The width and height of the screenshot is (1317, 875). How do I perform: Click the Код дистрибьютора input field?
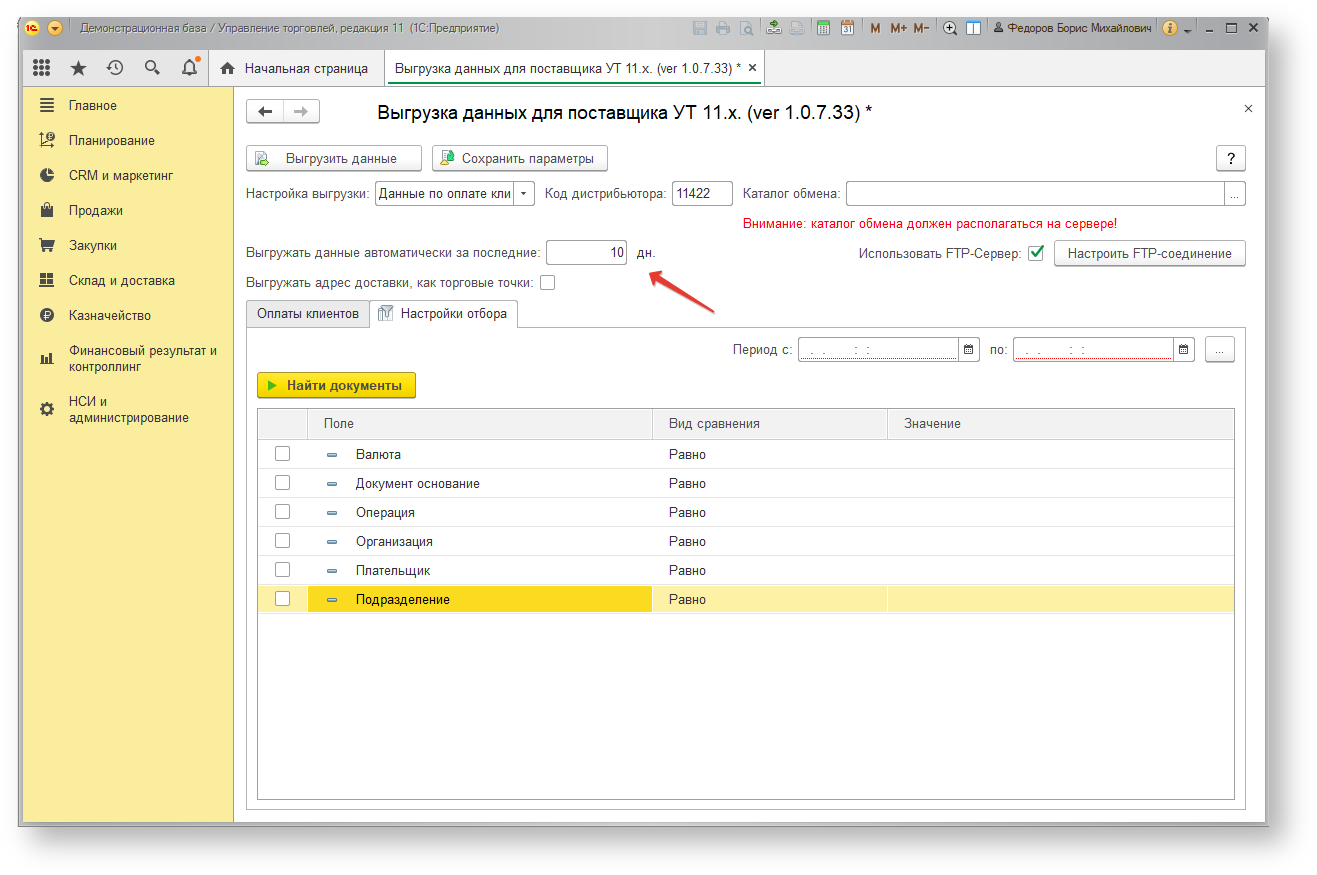point(702,194)
